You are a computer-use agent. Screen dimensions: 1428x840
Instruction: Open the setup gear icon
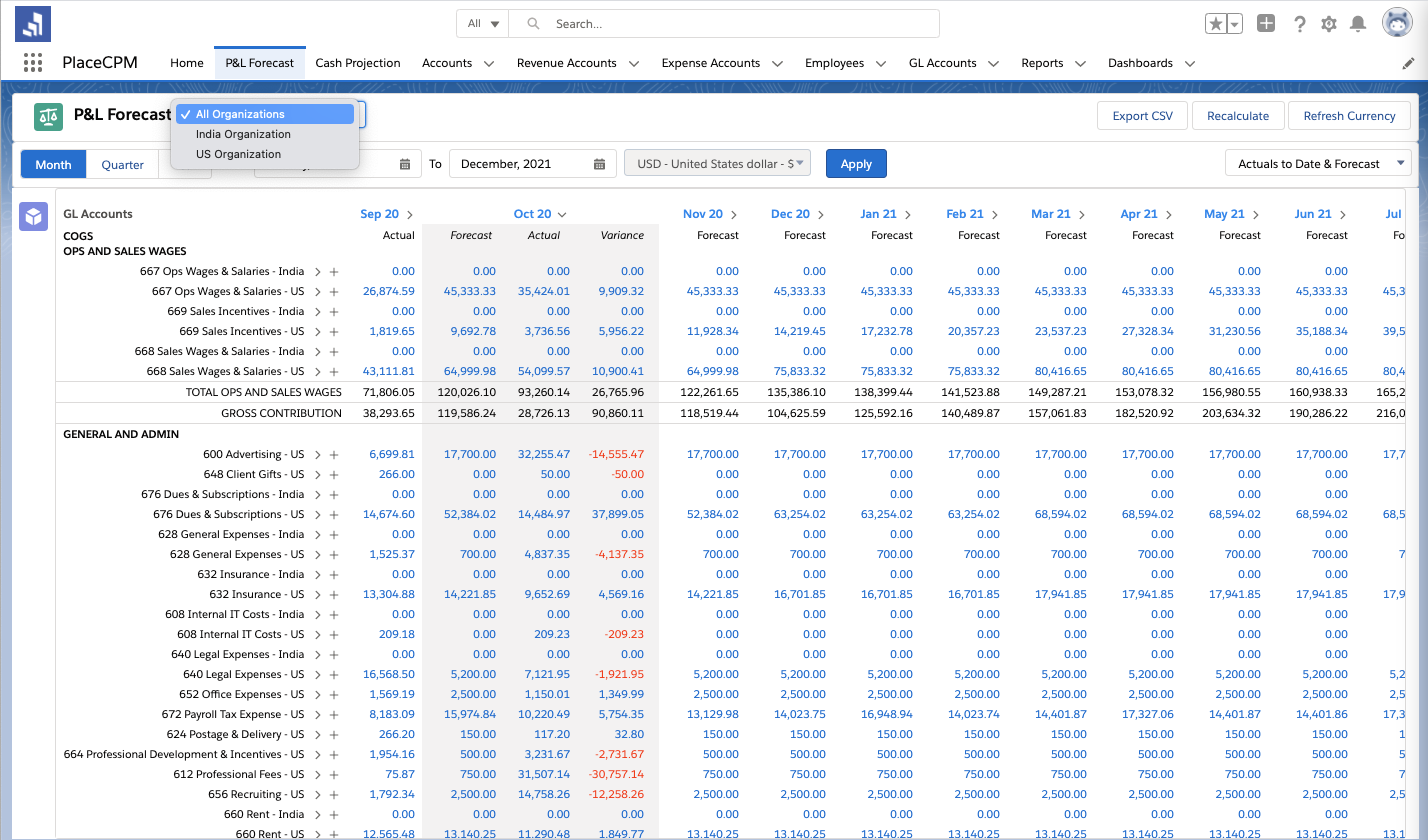(x=1329, y=24)
